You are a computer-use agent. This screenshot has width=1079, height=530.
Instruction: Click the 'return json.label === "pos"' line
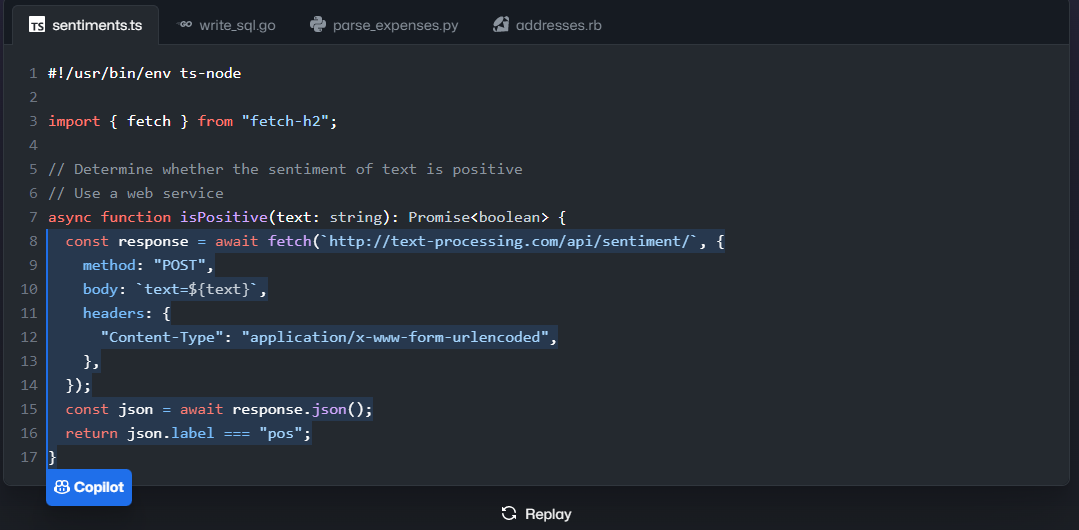pyautogui.click(x=189, y=434)
